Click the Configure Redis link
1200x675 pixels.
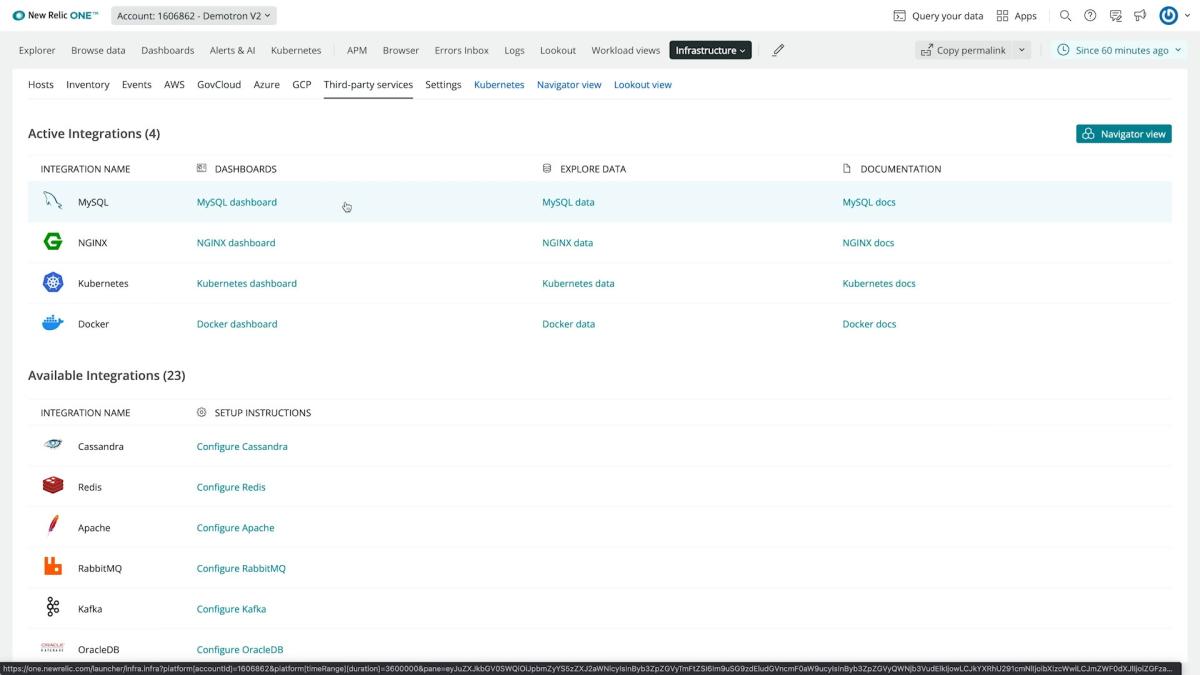pos(231,487)
